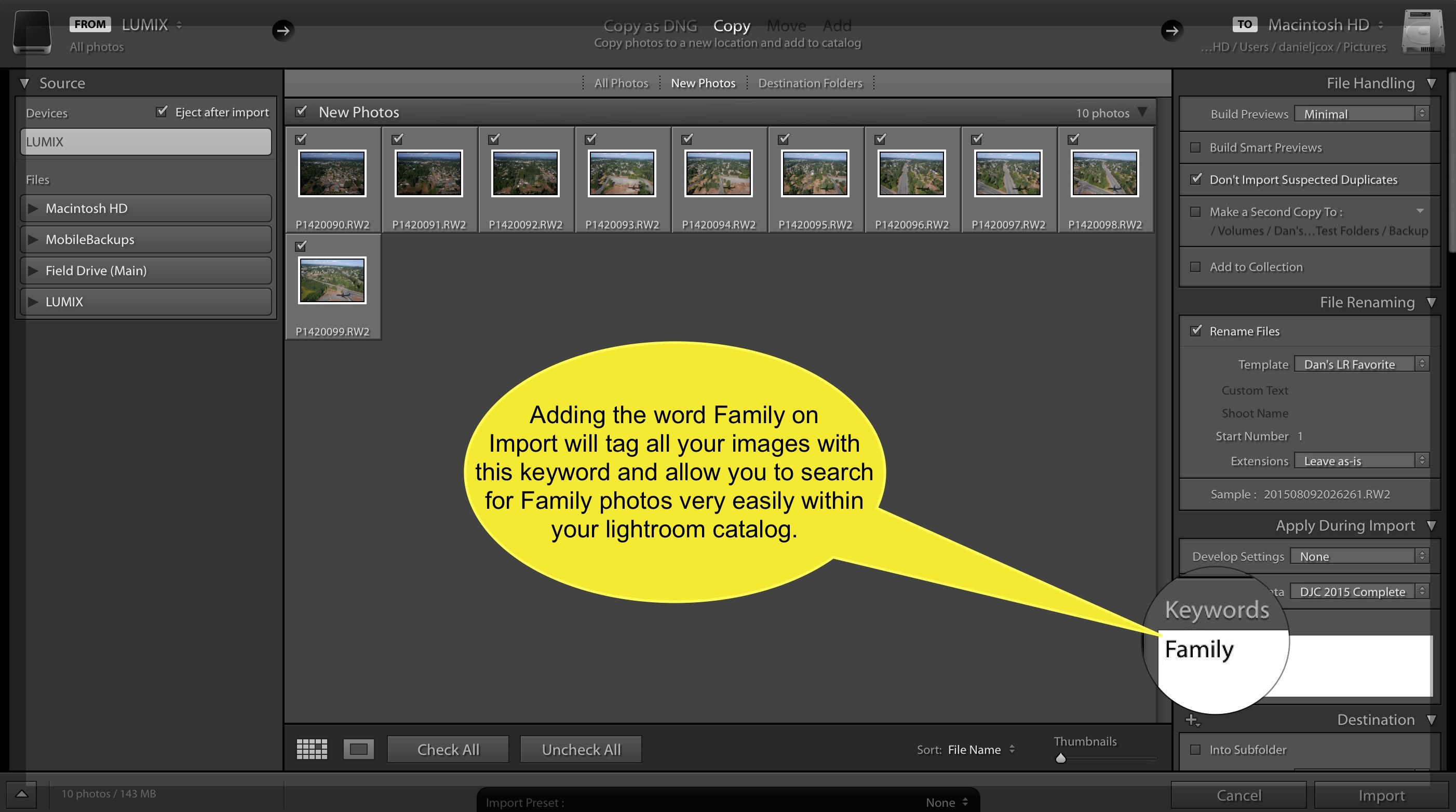Select thumbnail P1420099.RW2
1456x812 pixels.
coord(332,280)
